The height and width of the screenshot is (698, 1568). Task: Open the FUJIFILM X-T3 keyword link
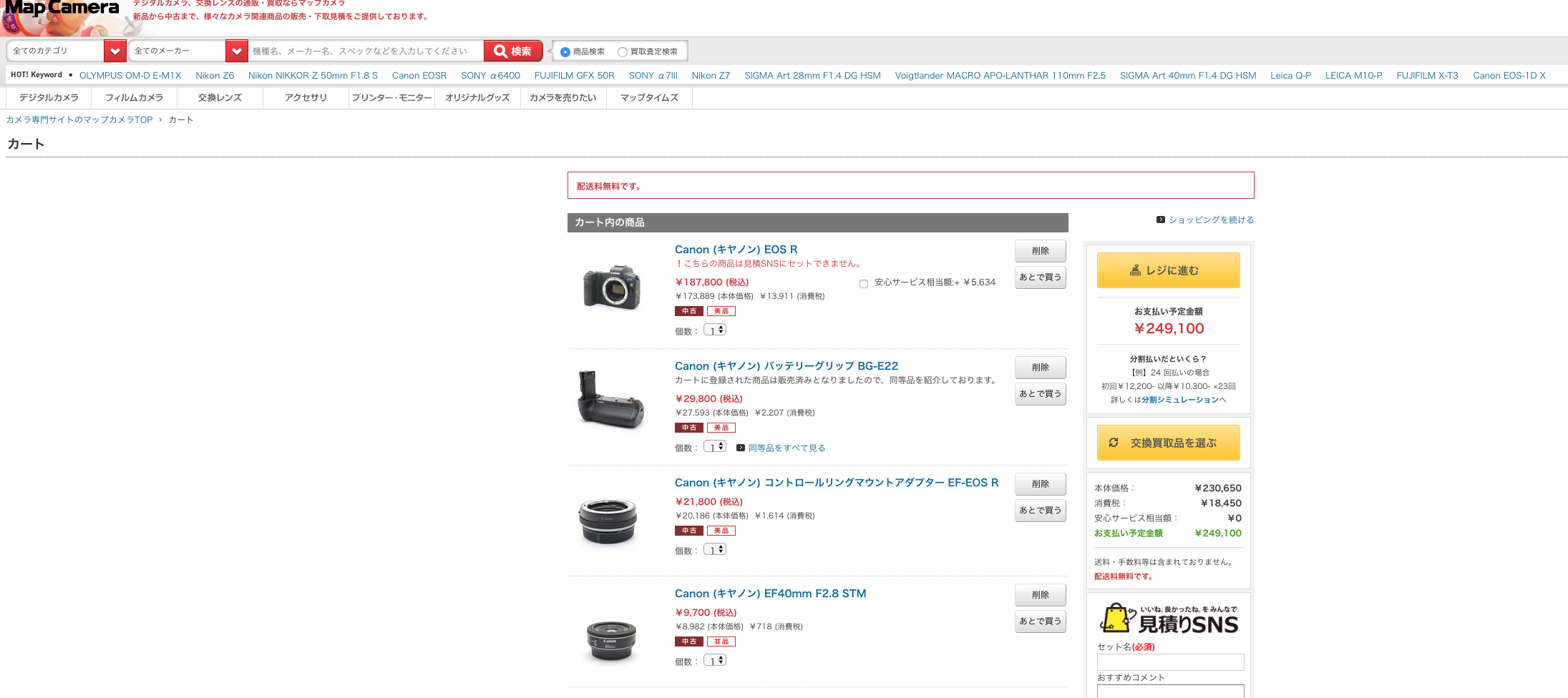click(1427, 75)
